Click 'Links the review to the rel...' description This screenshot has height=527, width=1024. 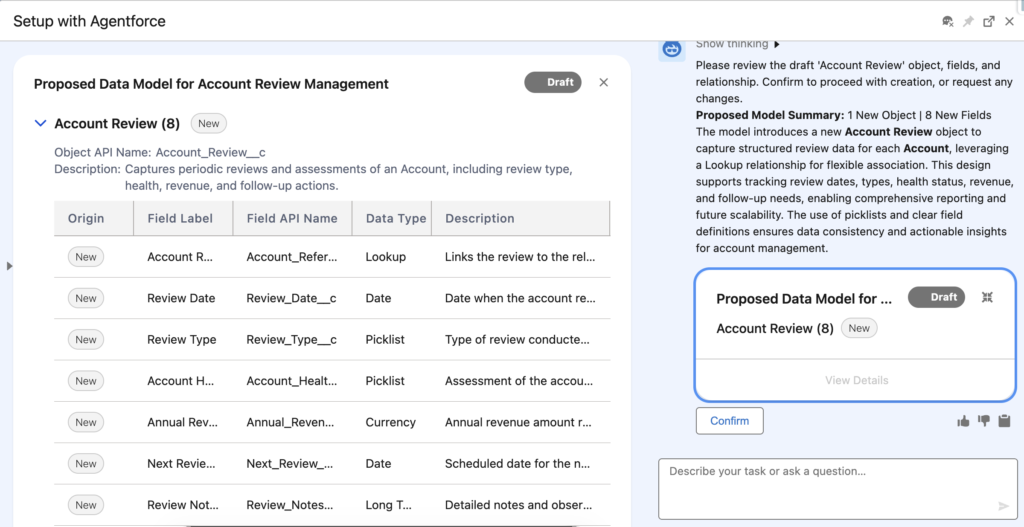coord(520,257)
